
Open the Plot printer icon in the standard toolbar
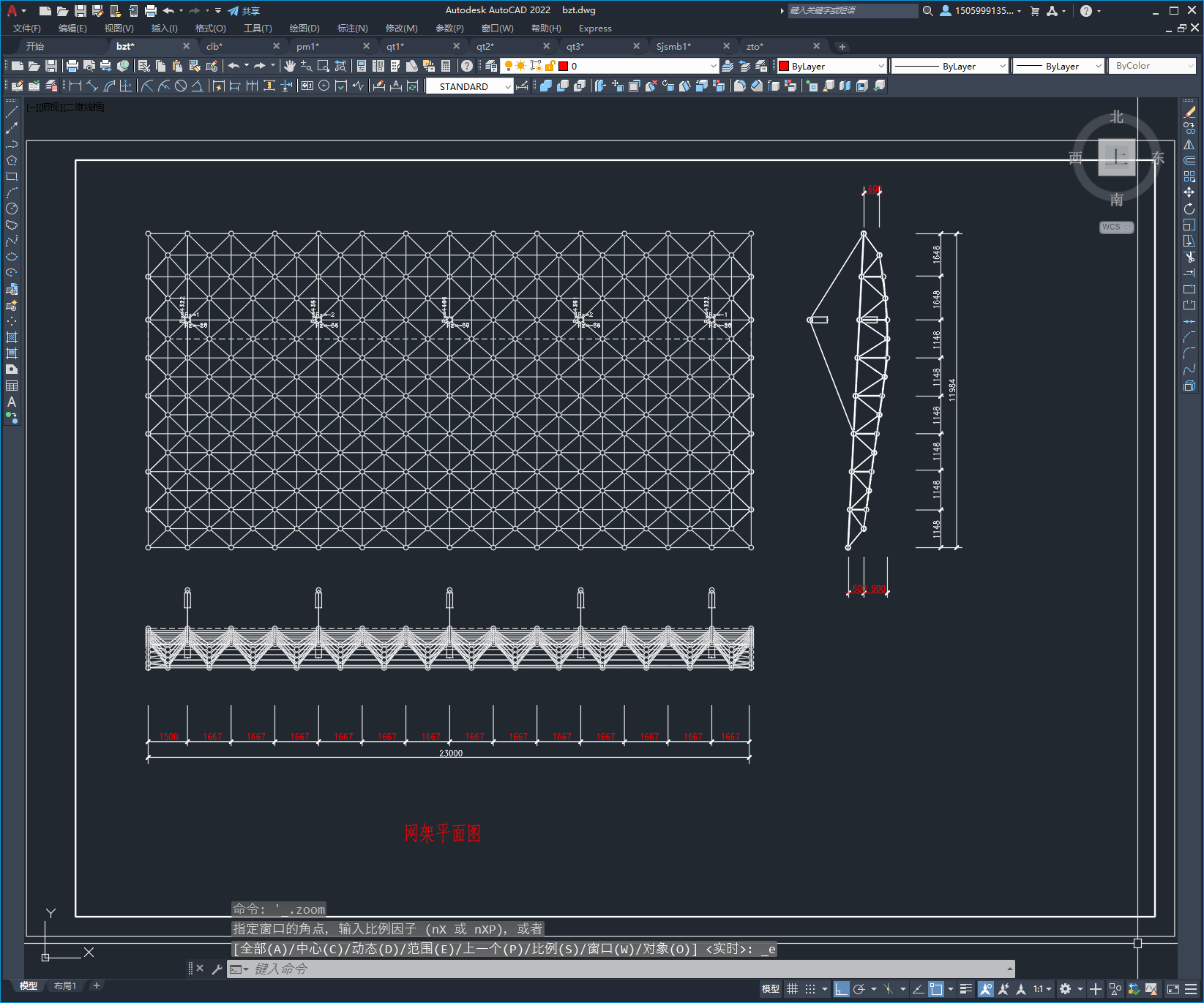click(72, 66)
